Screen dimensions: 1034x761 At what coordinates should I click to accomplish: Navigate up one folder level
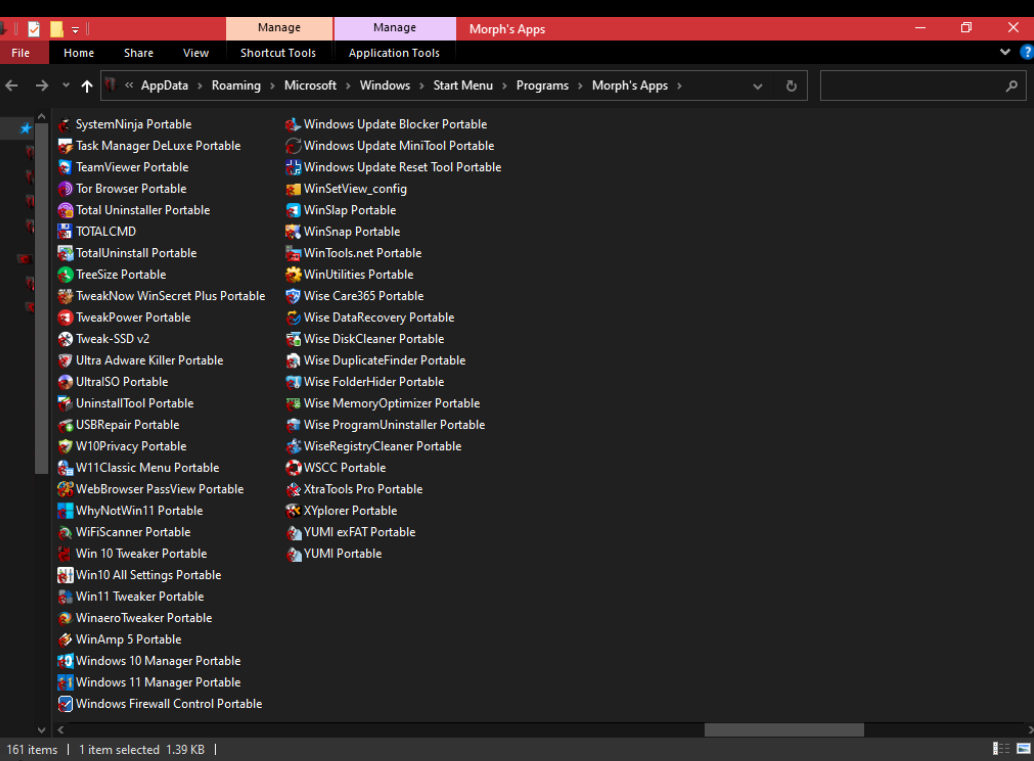[87, 86]
